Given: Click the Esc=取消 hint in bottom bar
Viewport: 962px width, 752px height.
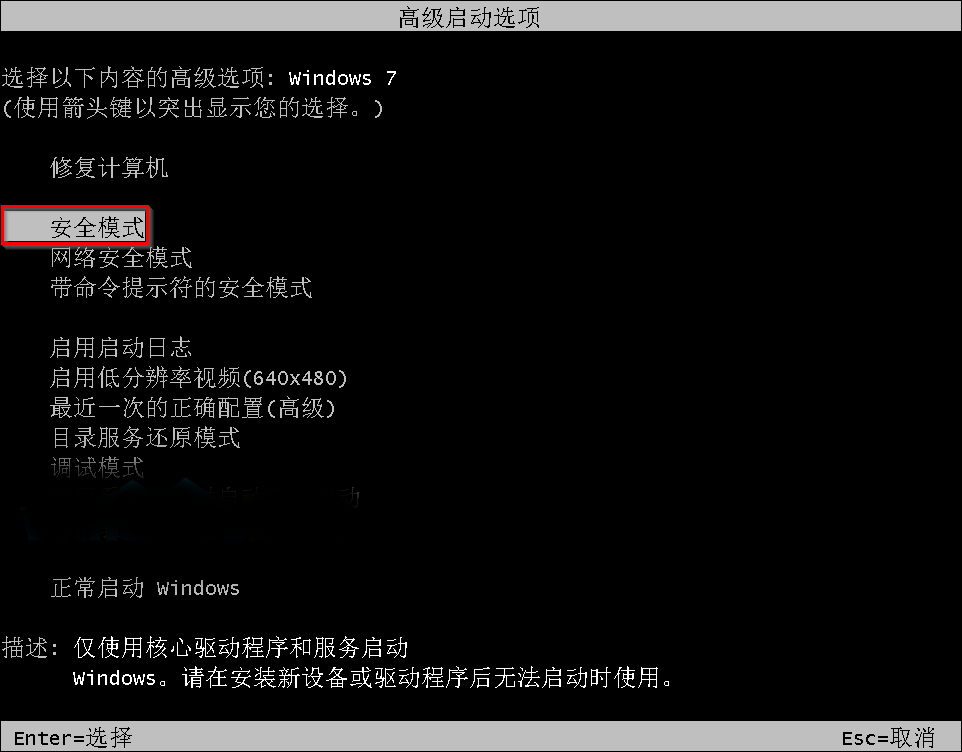Looking at the screenshot, I should tap(888, 737).
